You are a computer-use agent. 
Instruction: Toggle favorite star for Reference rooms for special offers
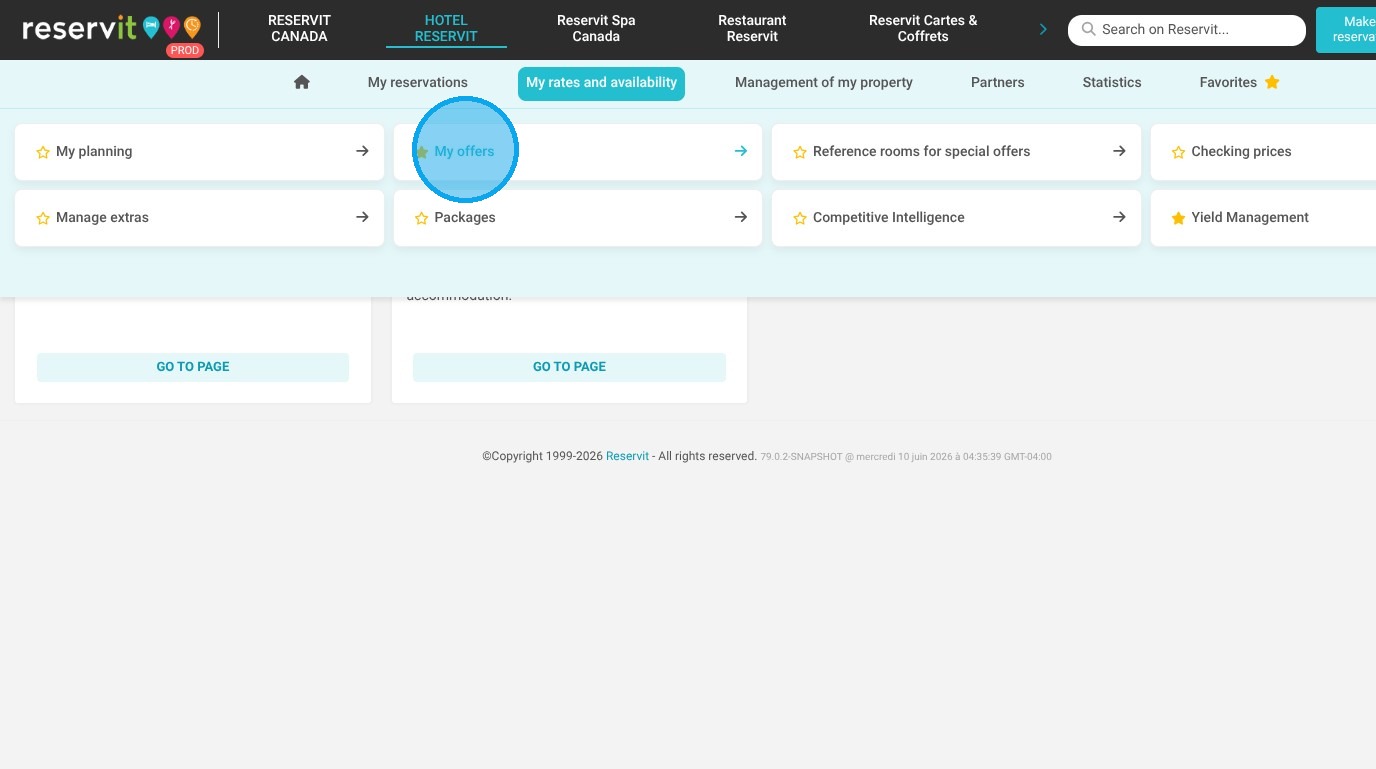coord(800,152)
